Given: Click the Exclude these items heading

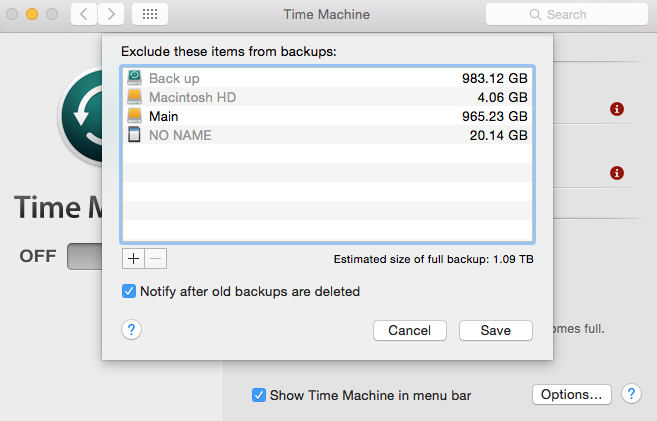Looking at the screenshot, I should point(229,52).
